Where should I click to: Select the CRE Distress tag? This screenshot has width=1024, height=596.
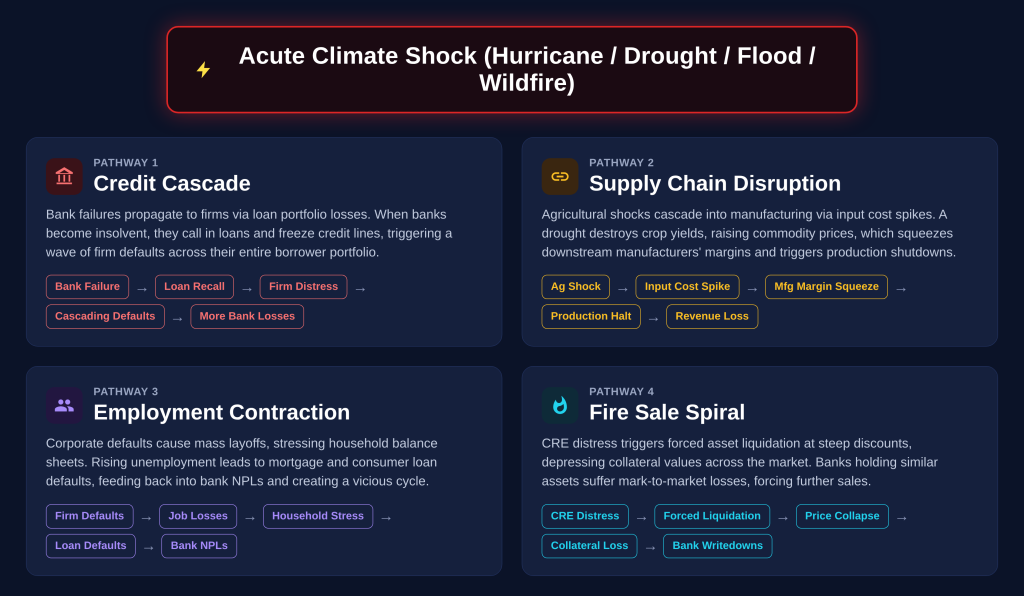coord(585,517)
